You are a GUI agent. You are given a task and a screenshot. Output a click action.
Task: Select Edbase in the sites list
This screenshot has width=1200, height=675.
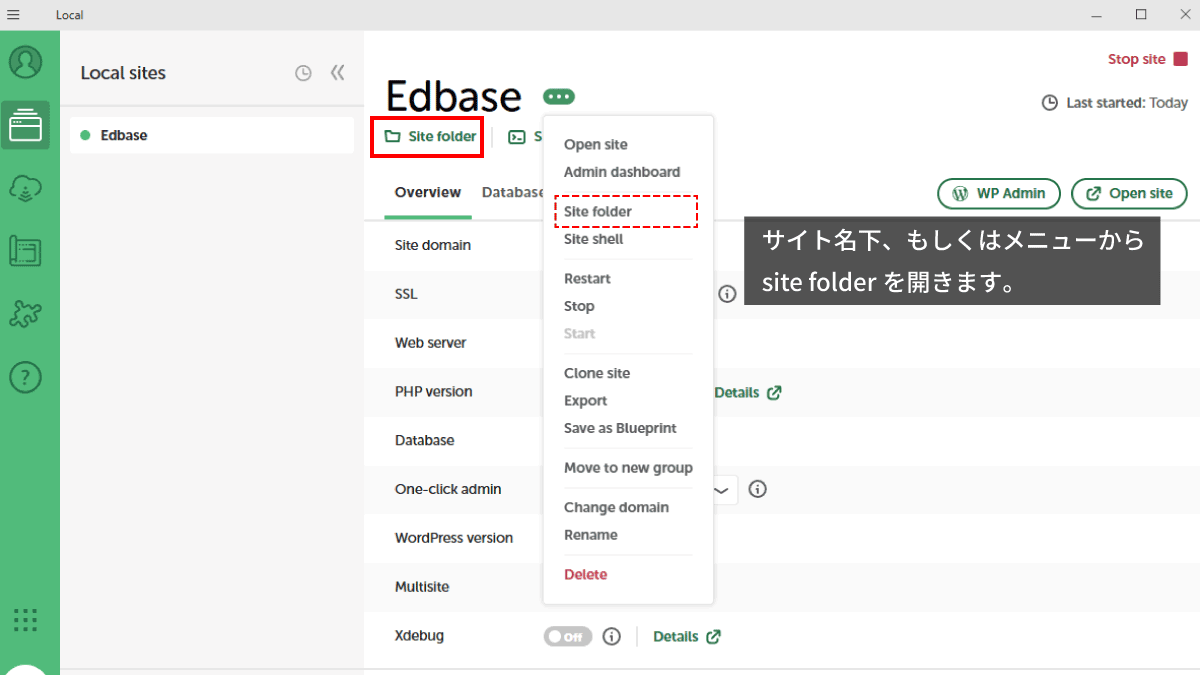(124, 135)
